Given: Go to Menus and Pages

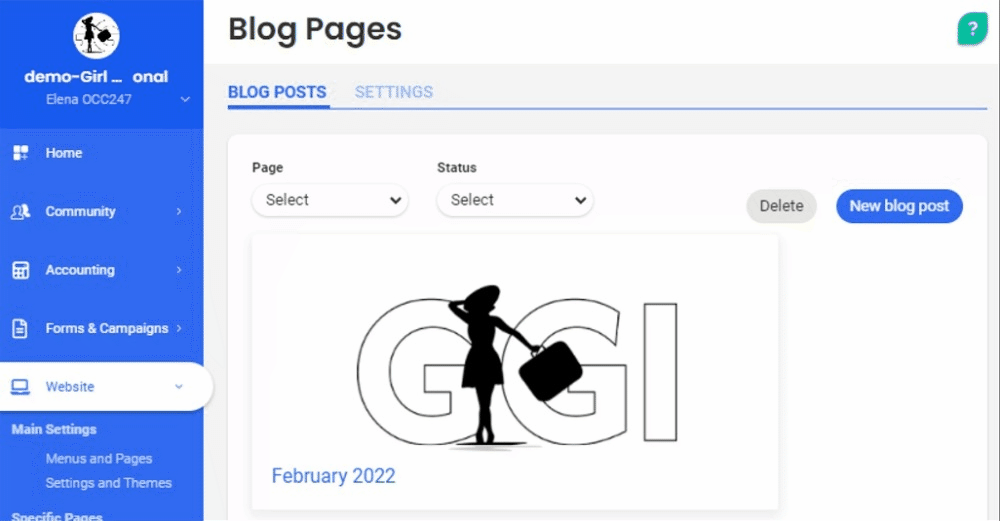Looking at the screenshot, I should click(x=99, y=459).
